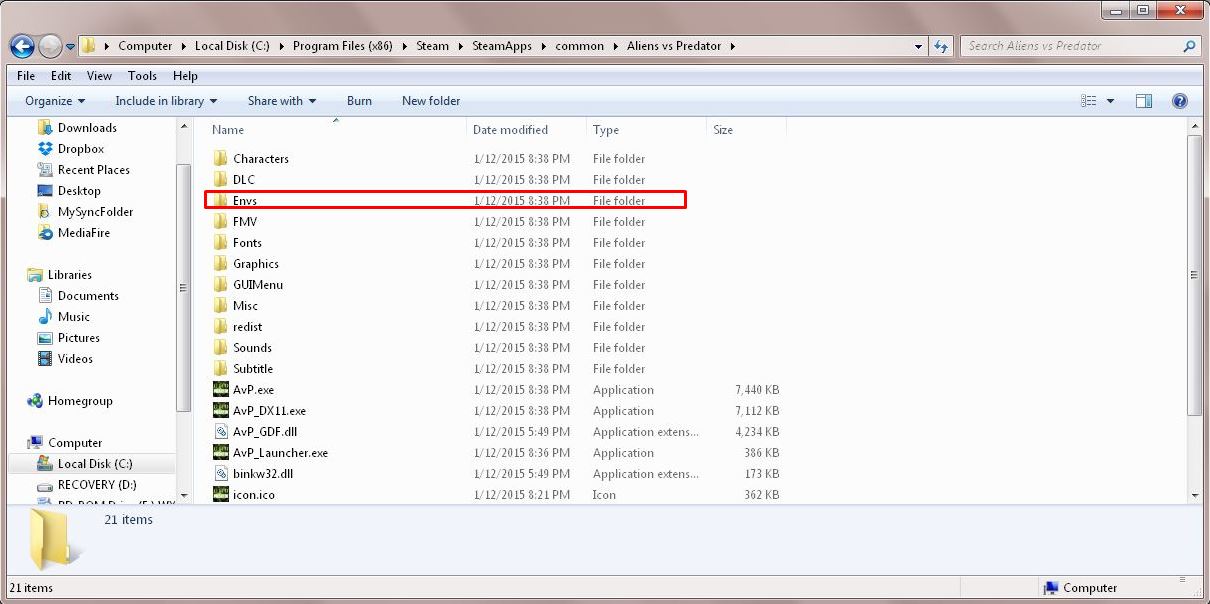
Task: Select MediaFire in navigation pane
Action: 84,233
